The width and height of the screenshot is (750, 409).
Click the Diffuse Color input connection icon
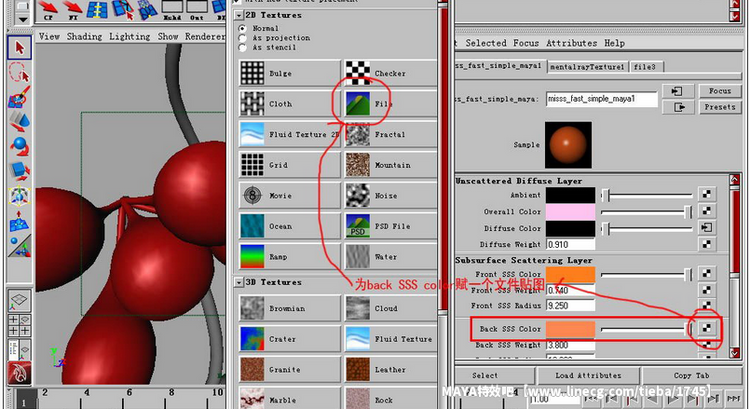coord(706,228)
